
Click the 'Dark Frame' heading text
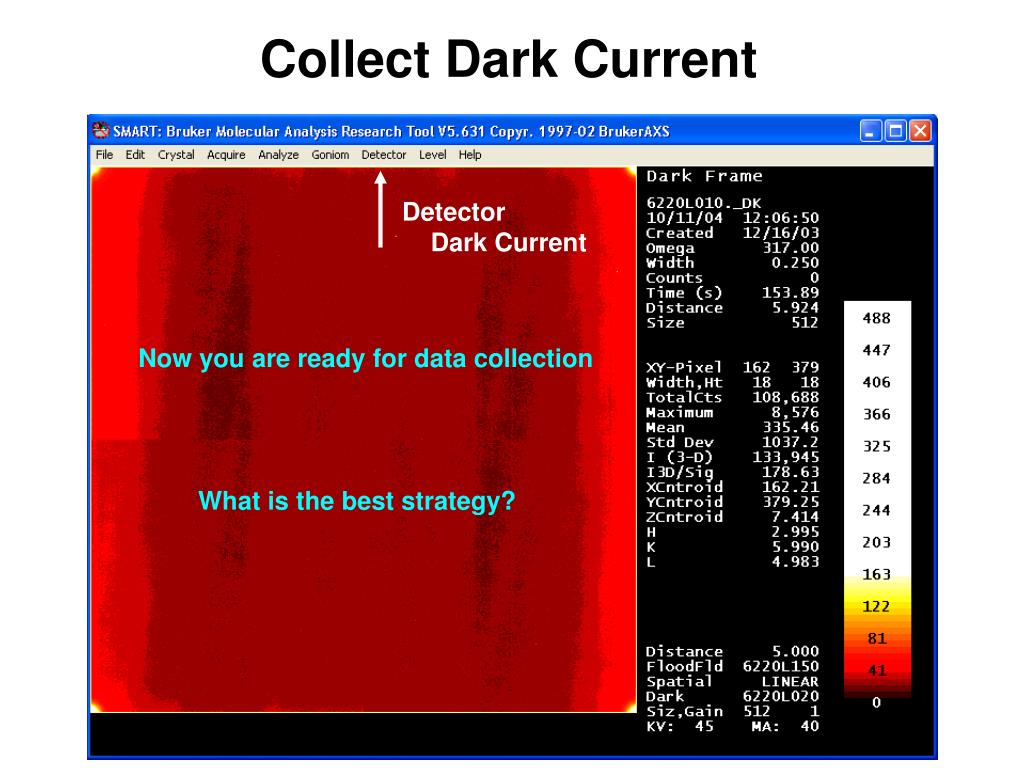pos(704,176)
